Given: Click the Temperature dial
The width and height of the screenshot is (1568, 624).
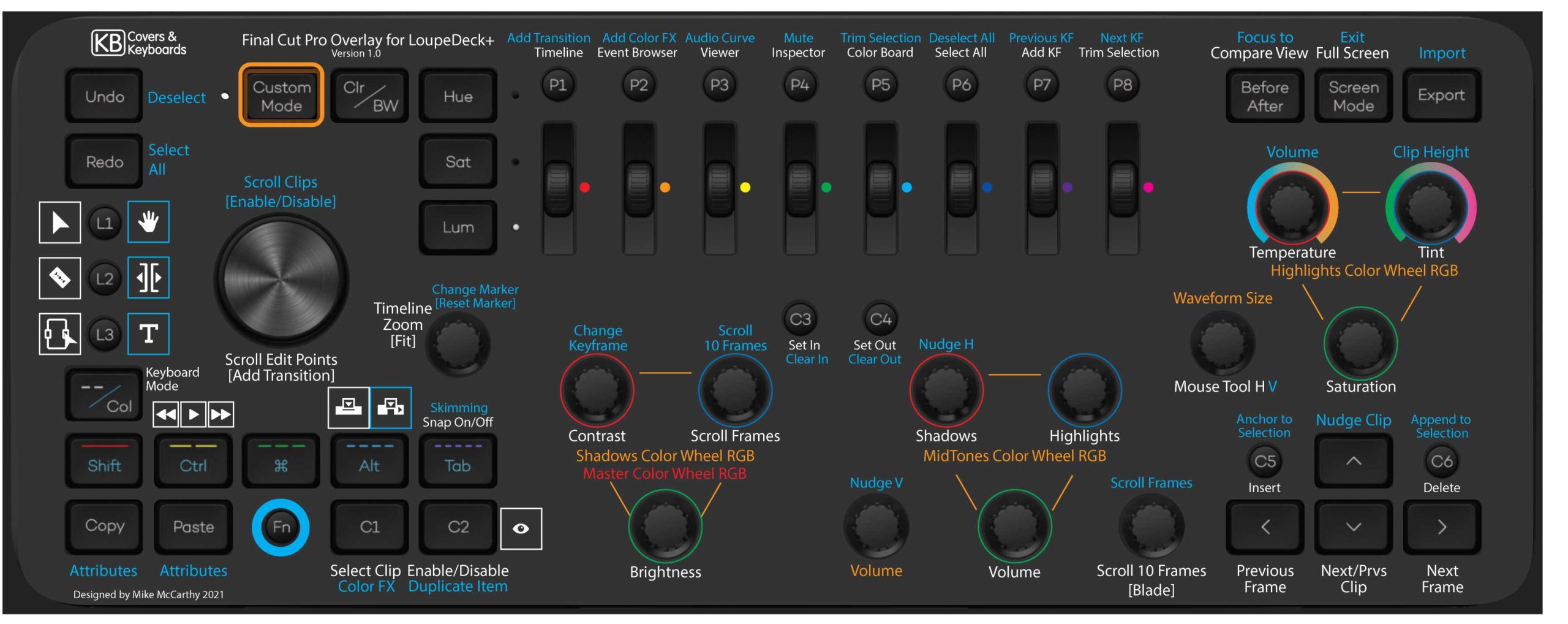Looking at the screenshot, I should 1292,207.
